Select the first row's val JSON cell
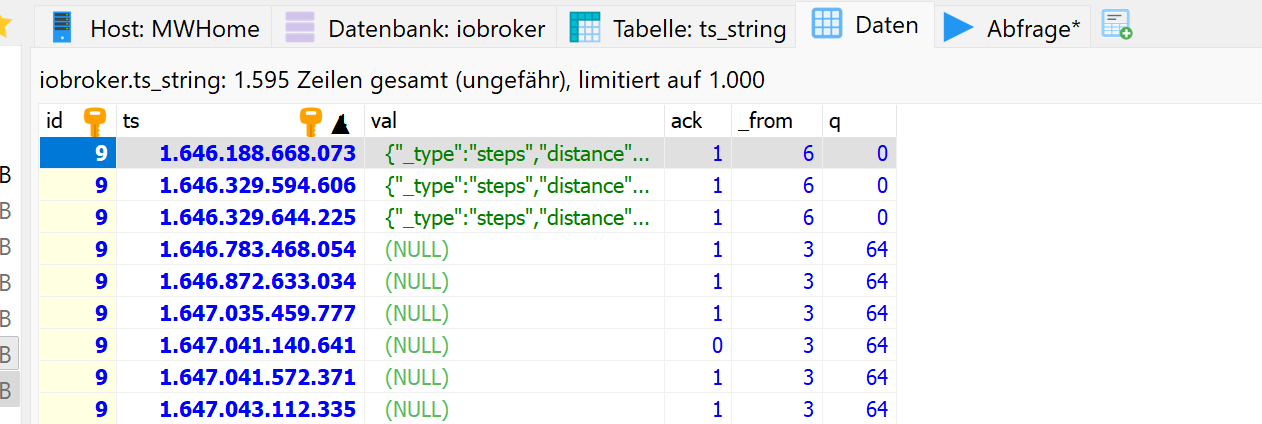Screen dimensions: 1262x424 518,154
